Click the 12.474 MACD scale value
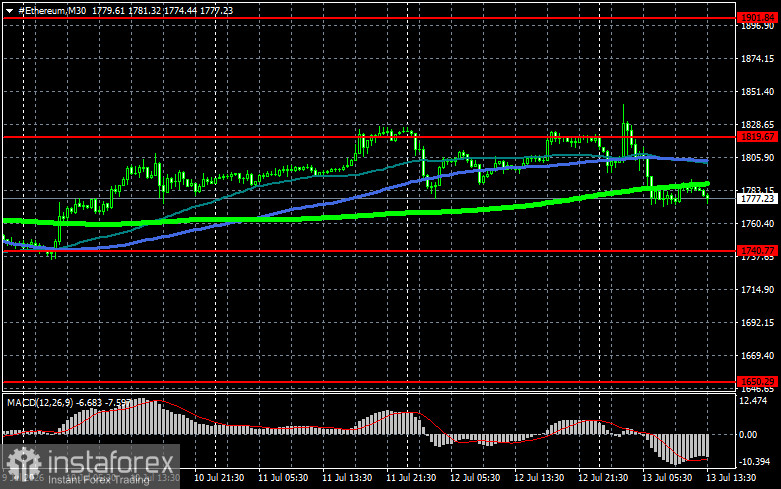Image resolution: width=781 pixels, height=489 pixels. tap(755, 400)
